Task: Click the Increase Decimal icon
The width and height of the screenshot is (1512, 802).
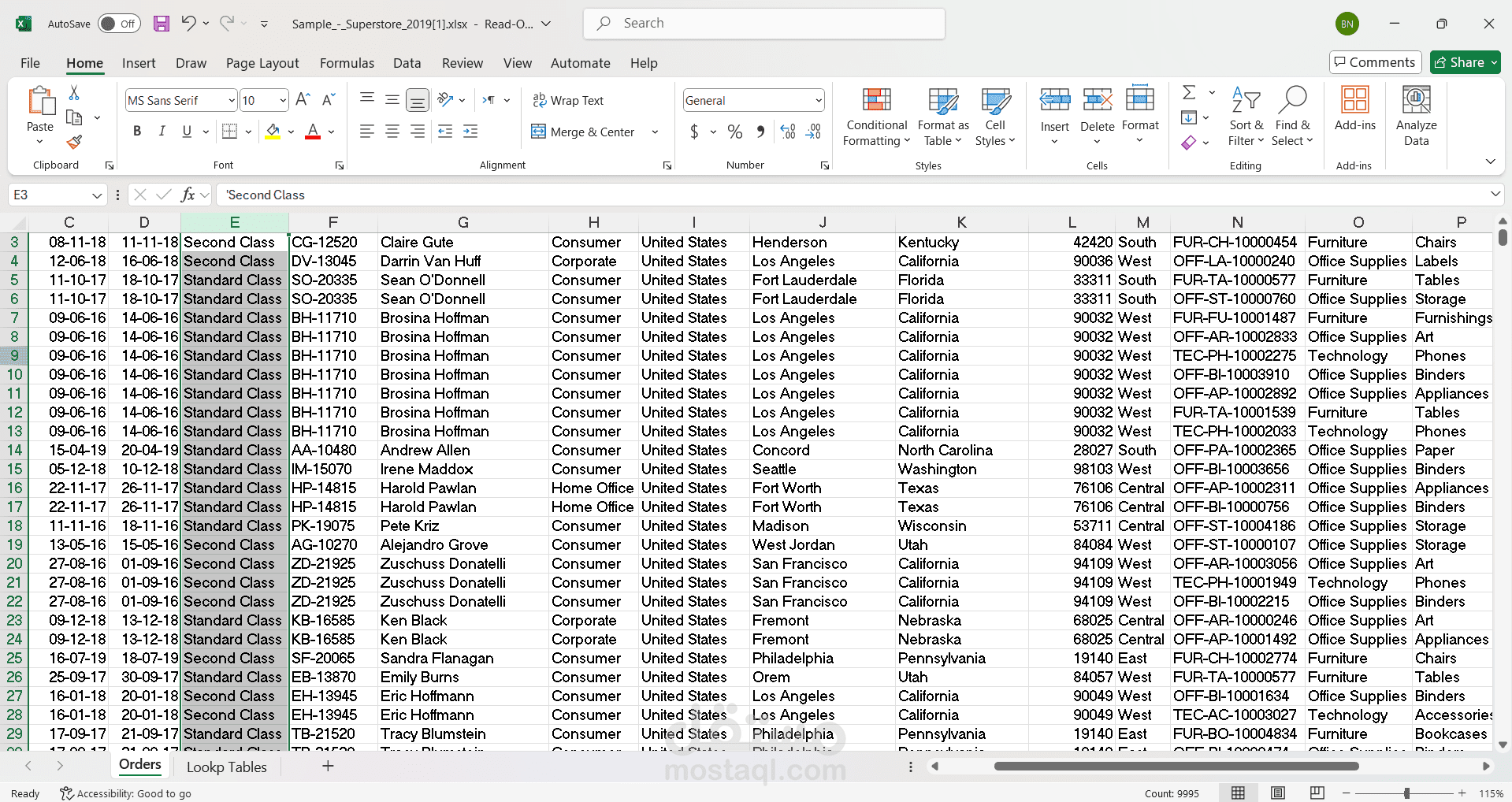Action: coord(788,132)
